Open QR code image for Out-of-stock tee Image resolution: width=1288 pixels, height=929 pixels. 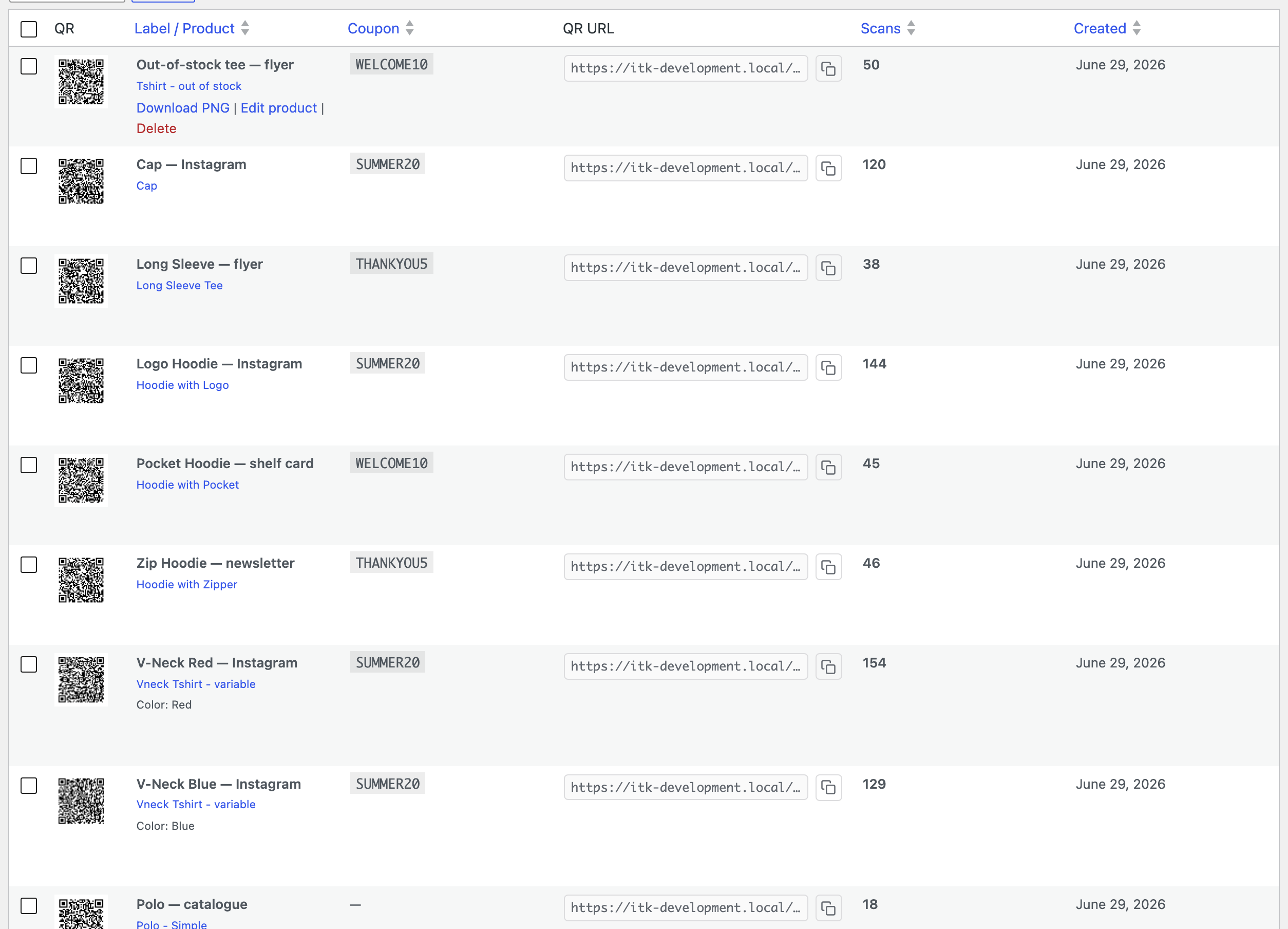pyautogui.click(x=81, y=82)
